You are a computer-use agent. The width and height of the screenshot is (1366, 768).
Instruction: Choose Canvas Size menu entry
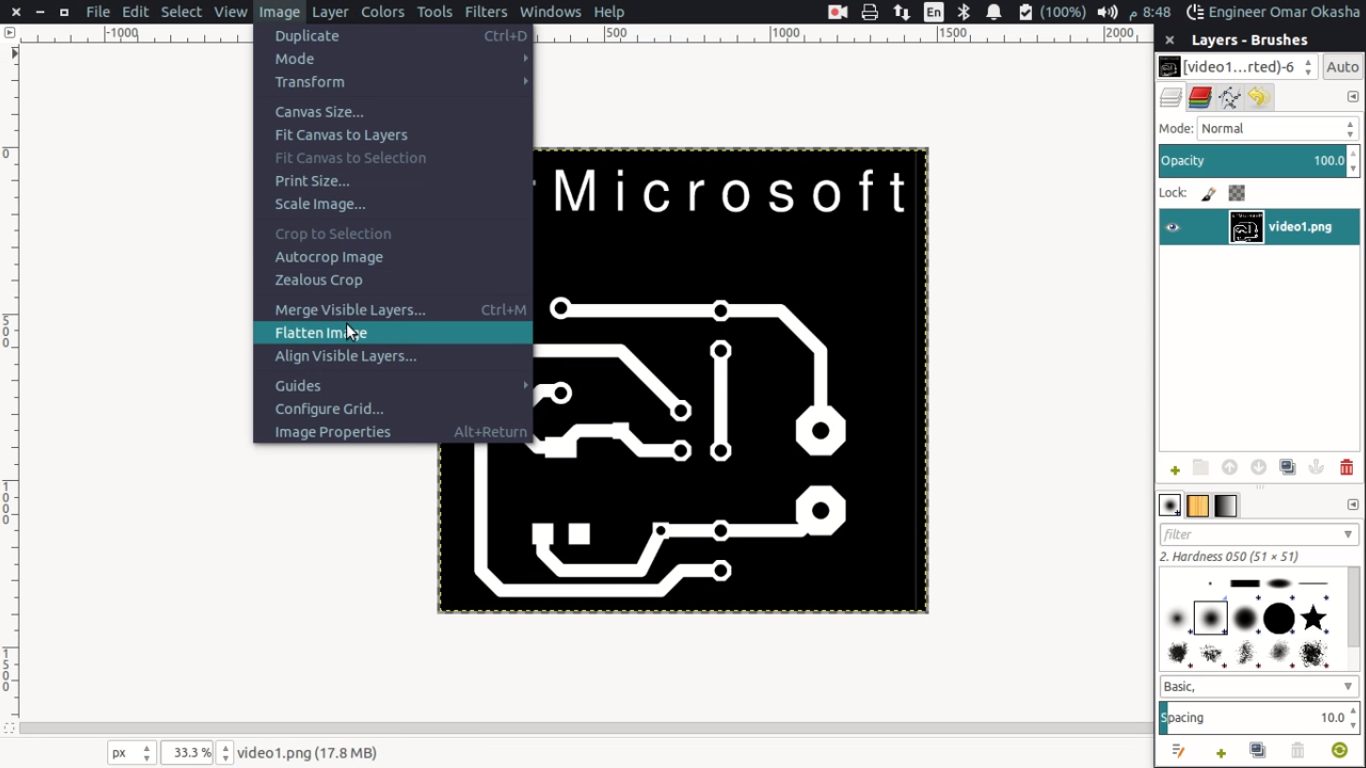[x=393, y=112]
